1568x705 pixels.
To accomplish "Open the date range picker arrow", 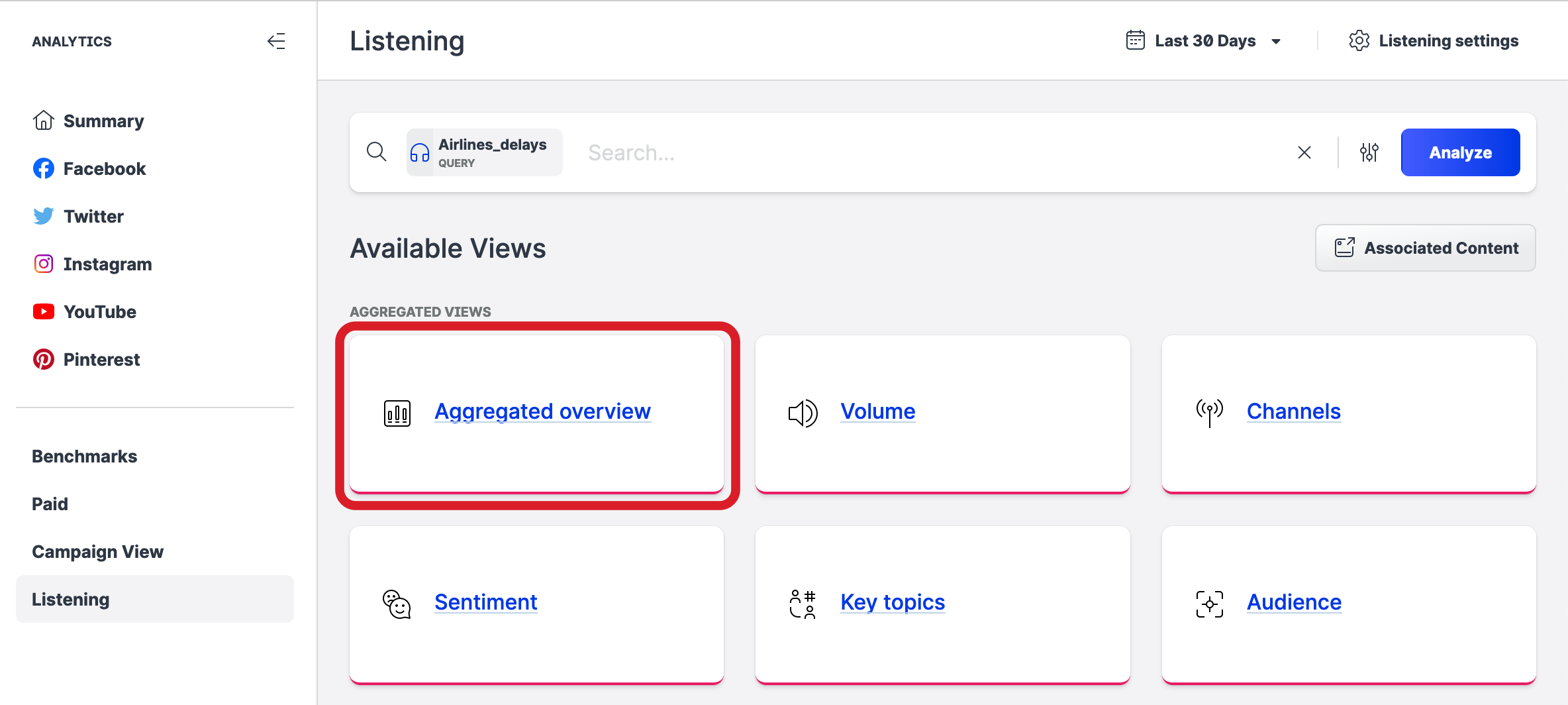I will pyautogui.click(x=1276, y=40).
